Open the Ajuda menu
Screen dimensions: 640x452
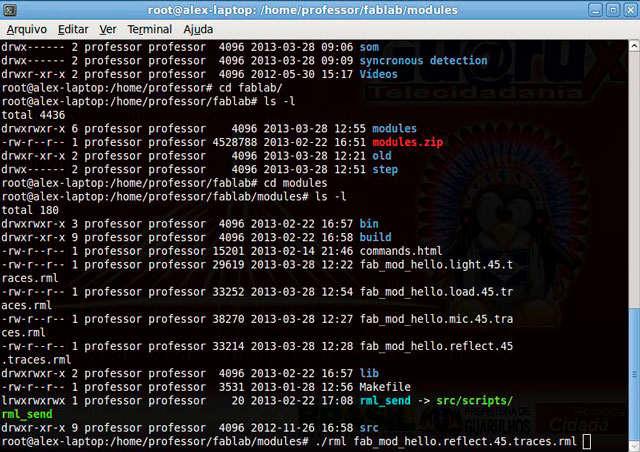(x=198, y=29)
